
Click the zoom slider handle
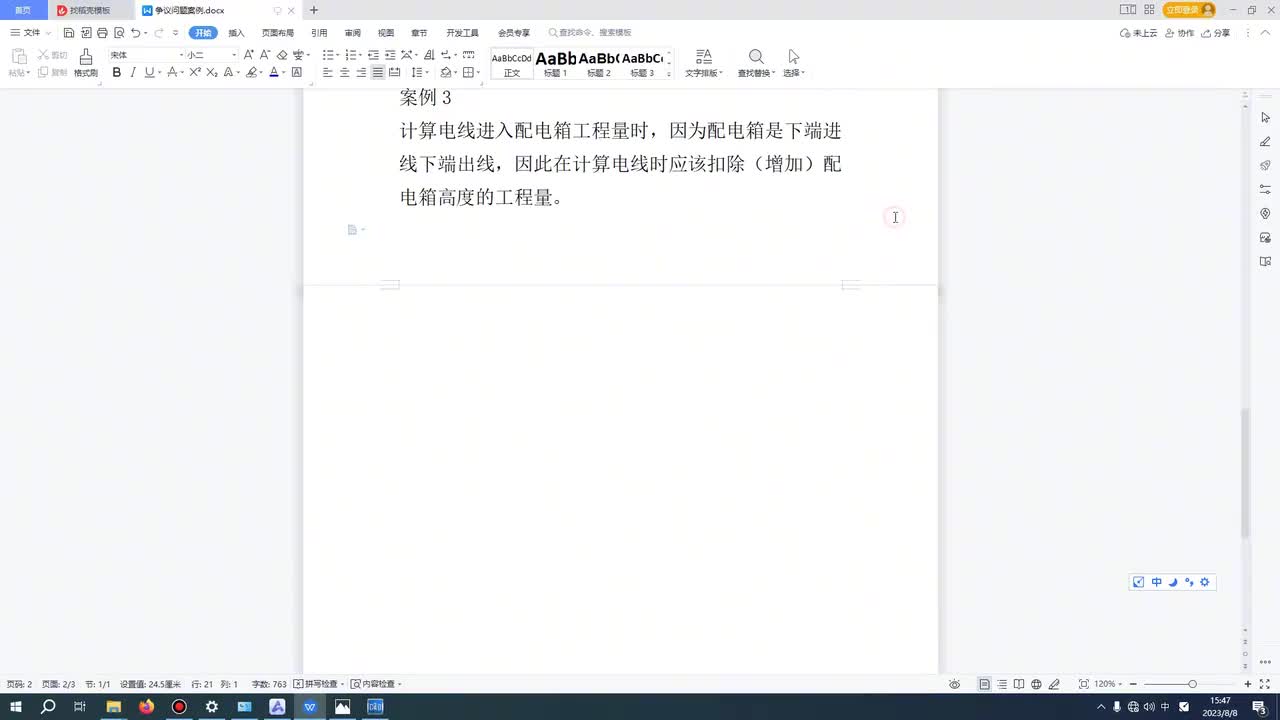[x=1192, y=684]
